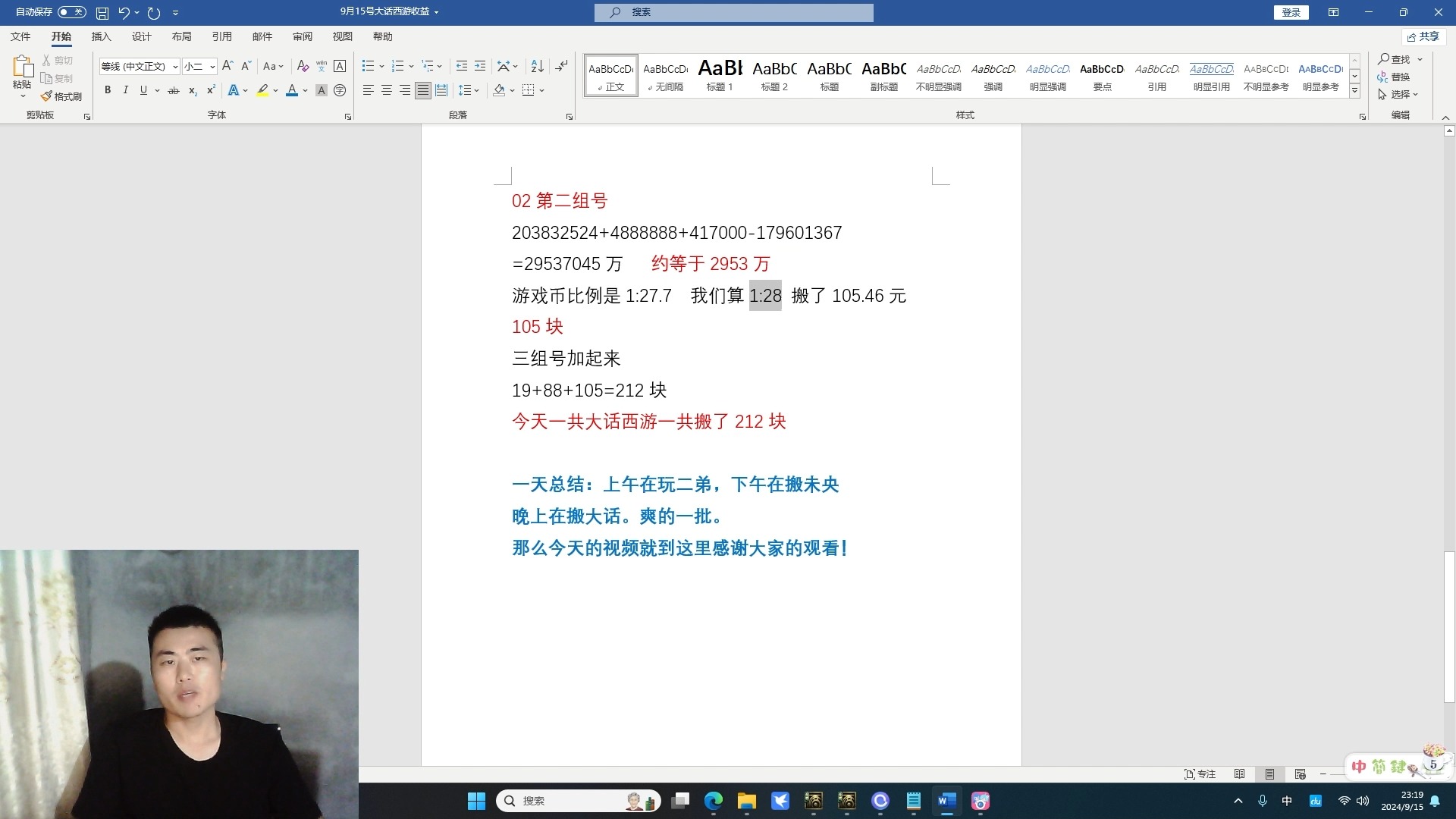The height and width of the screenshot is (819, 1456).
Task: Open the File (文件) tab
Action: pyautogui.click(x=20, y=36)
